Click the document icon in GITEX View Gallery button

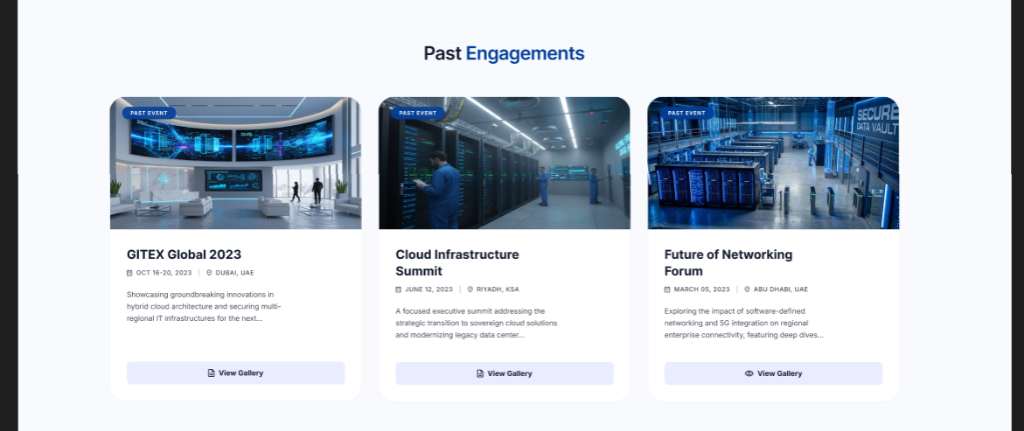[211, 373]
